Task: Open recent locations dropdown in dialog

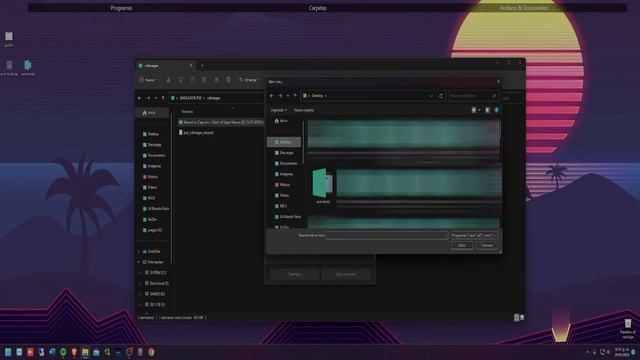Action: click(288, 96)
